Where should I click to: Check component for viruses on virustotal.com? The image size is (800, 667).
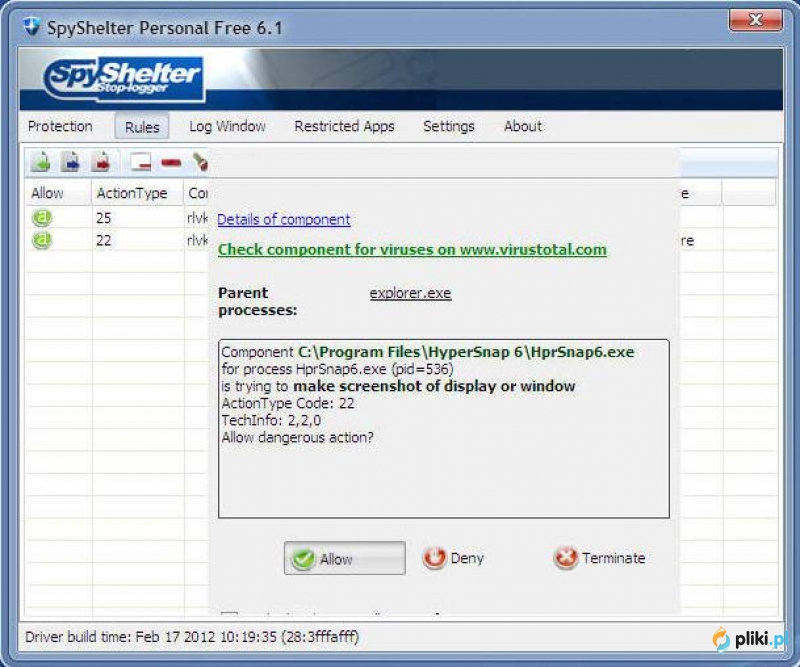[412, 250]
